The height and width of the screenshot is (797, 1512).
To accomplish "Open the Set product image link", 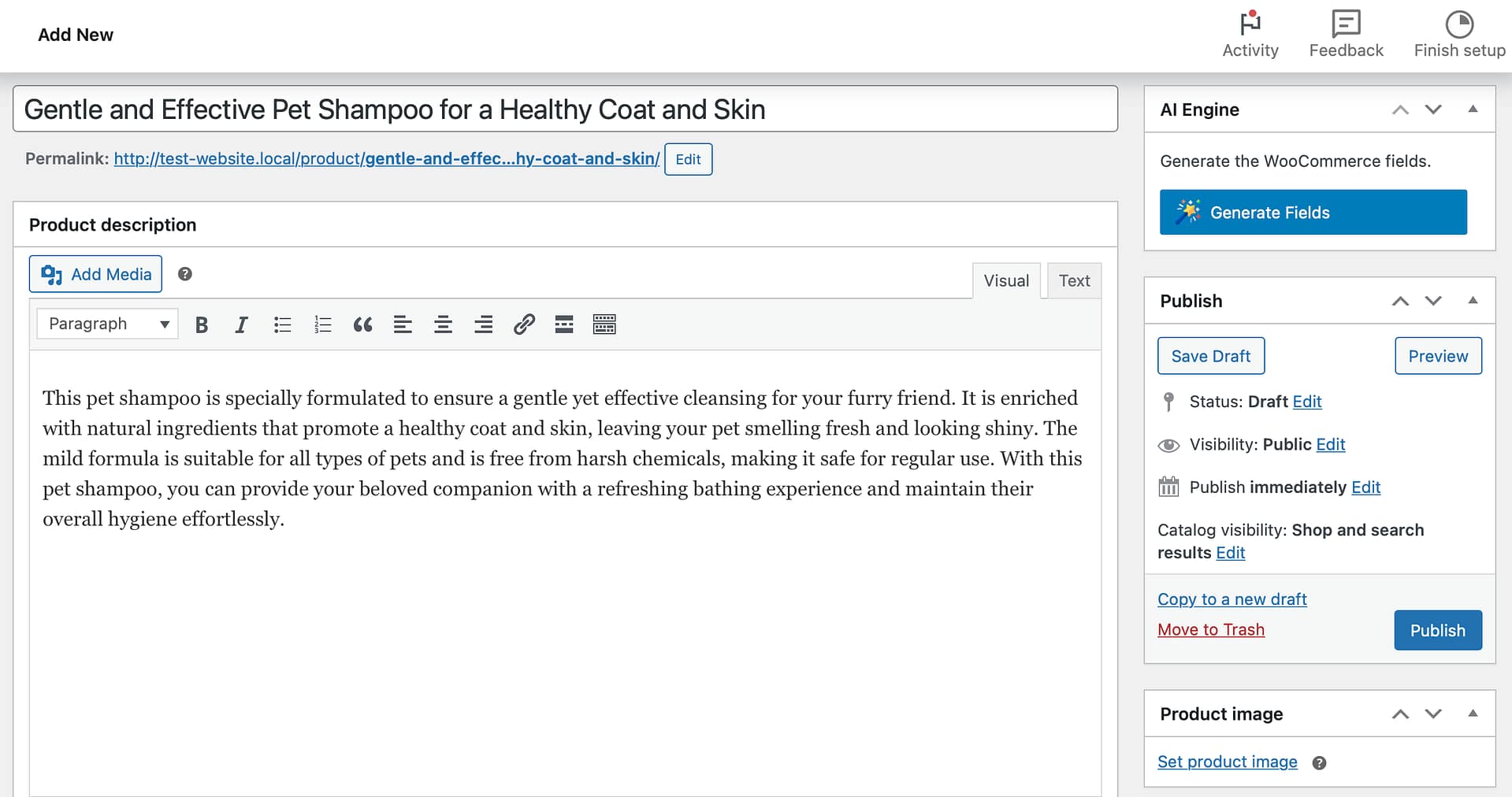I will (x=1227, y=762).
